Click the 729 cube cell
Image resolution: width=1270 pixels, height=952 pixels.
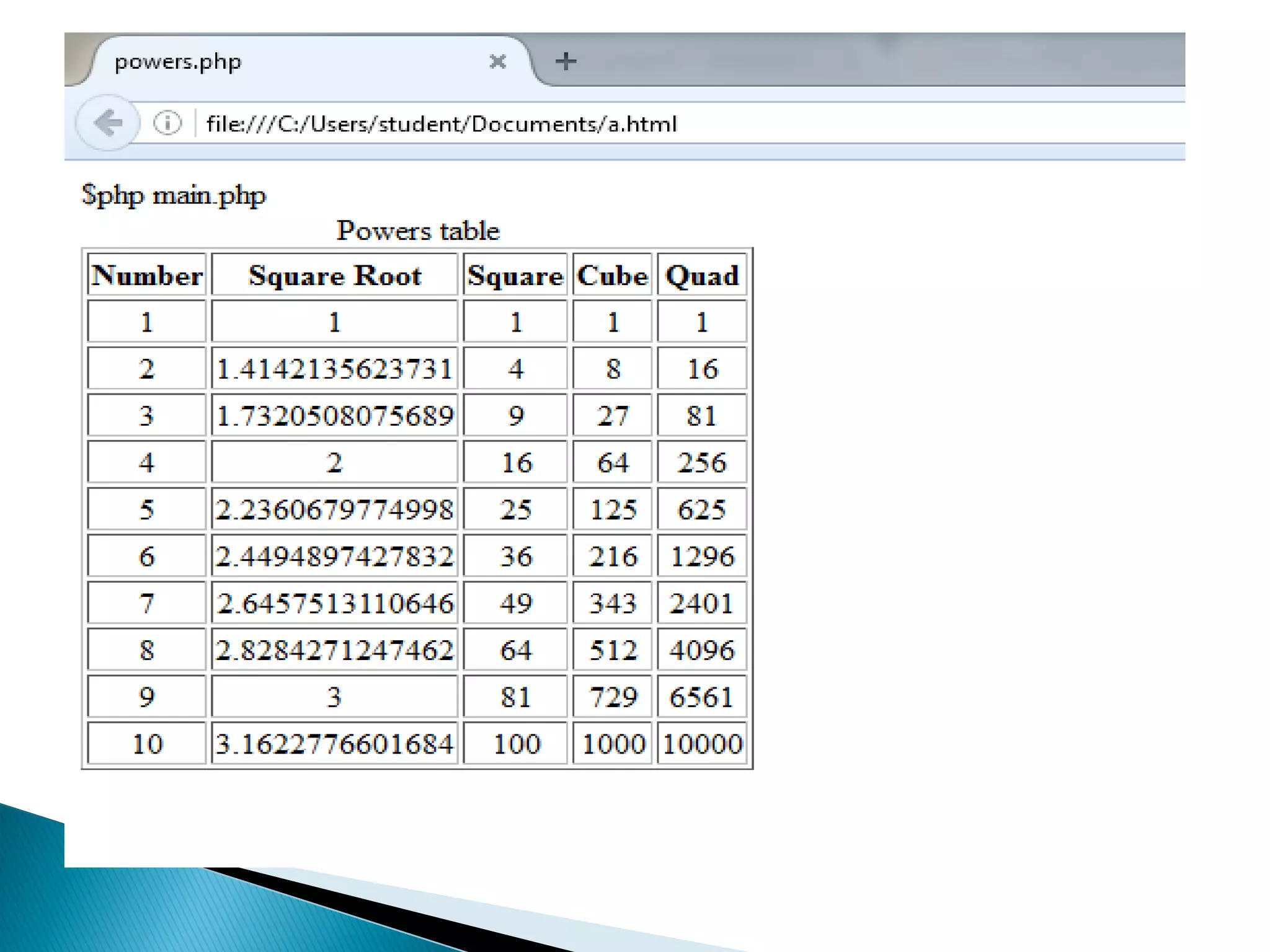click(612, 697)
